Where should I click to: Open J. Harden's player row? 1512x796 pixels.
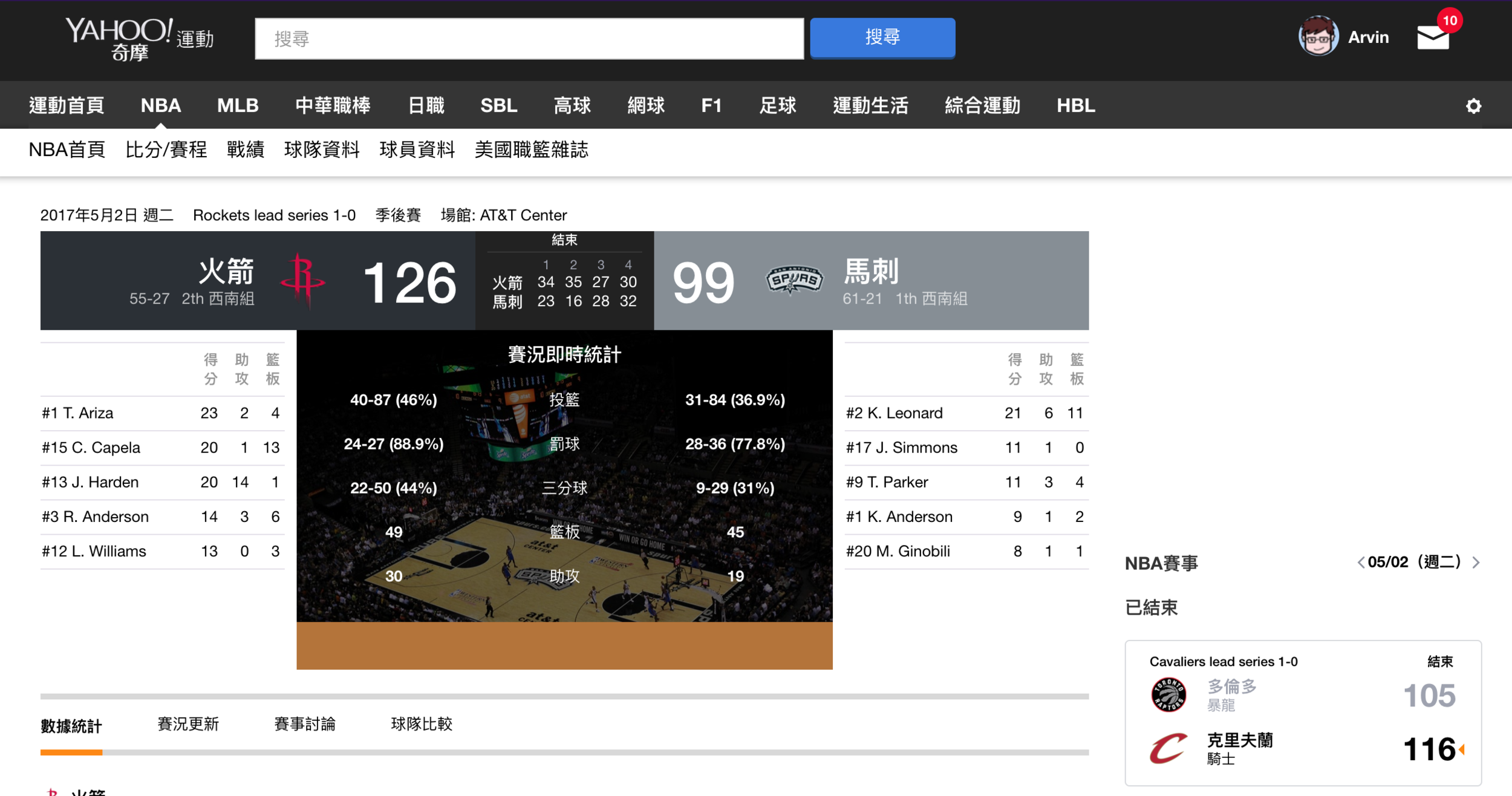91,482
